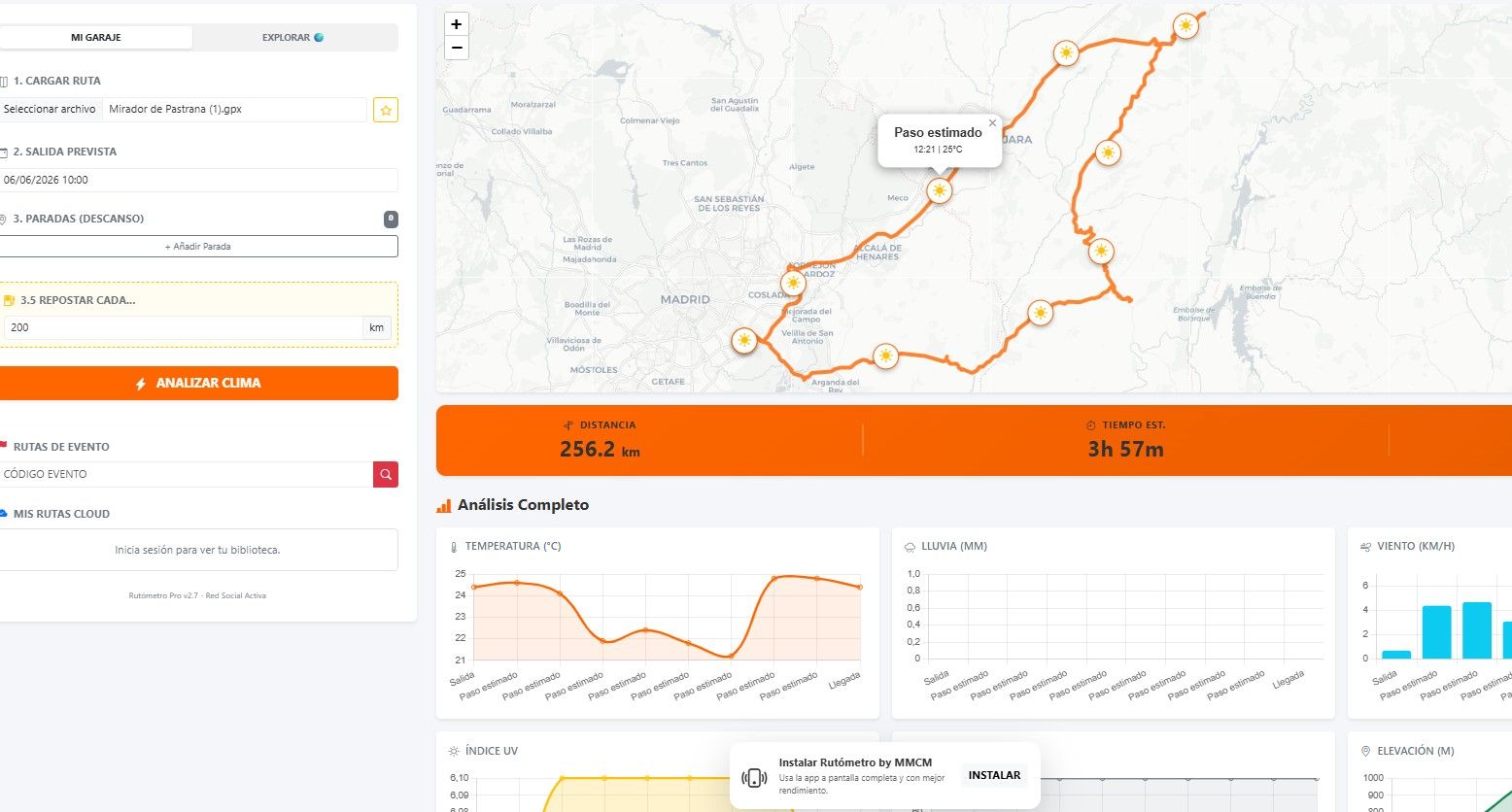
Task: Open the Explorar tab
Action: coord(292,37)
